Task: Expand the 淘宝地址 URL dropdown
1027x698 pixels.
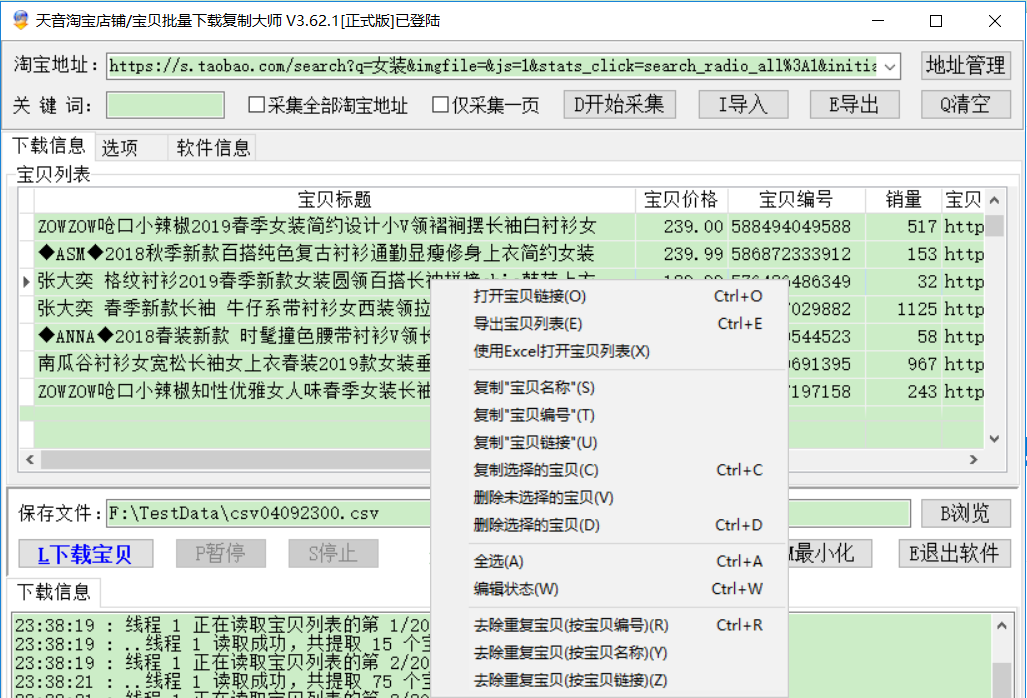Action: point(891,67)
